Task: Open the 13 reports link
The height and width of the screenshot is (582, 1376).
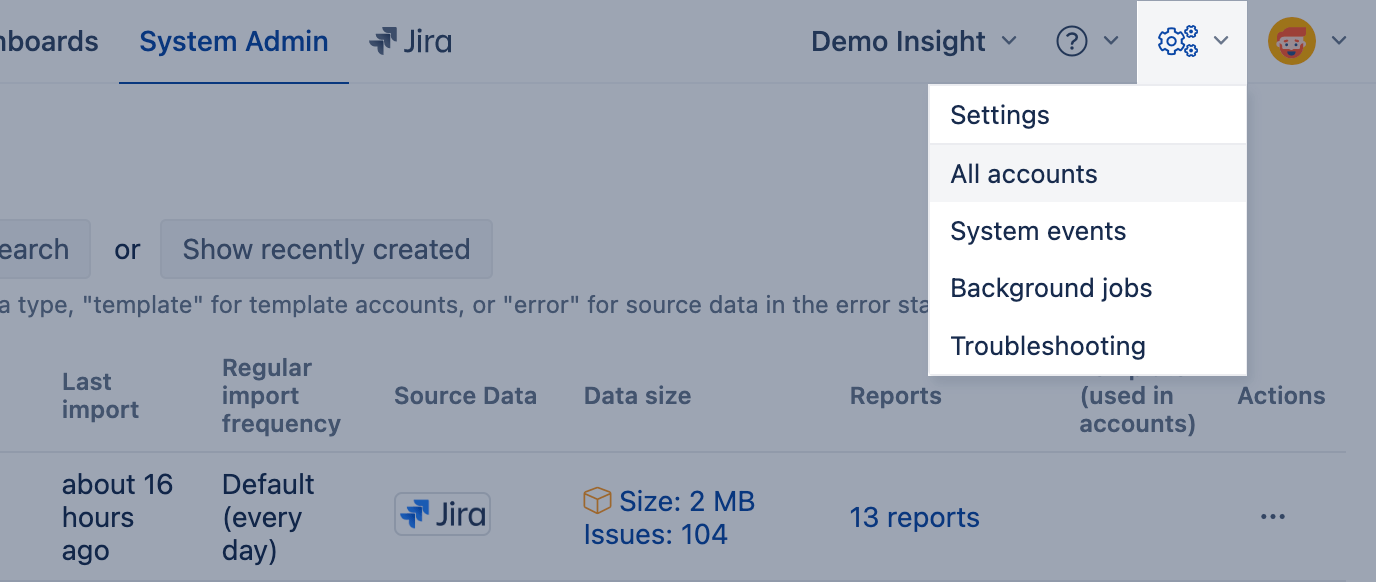Action: [914, 517]
